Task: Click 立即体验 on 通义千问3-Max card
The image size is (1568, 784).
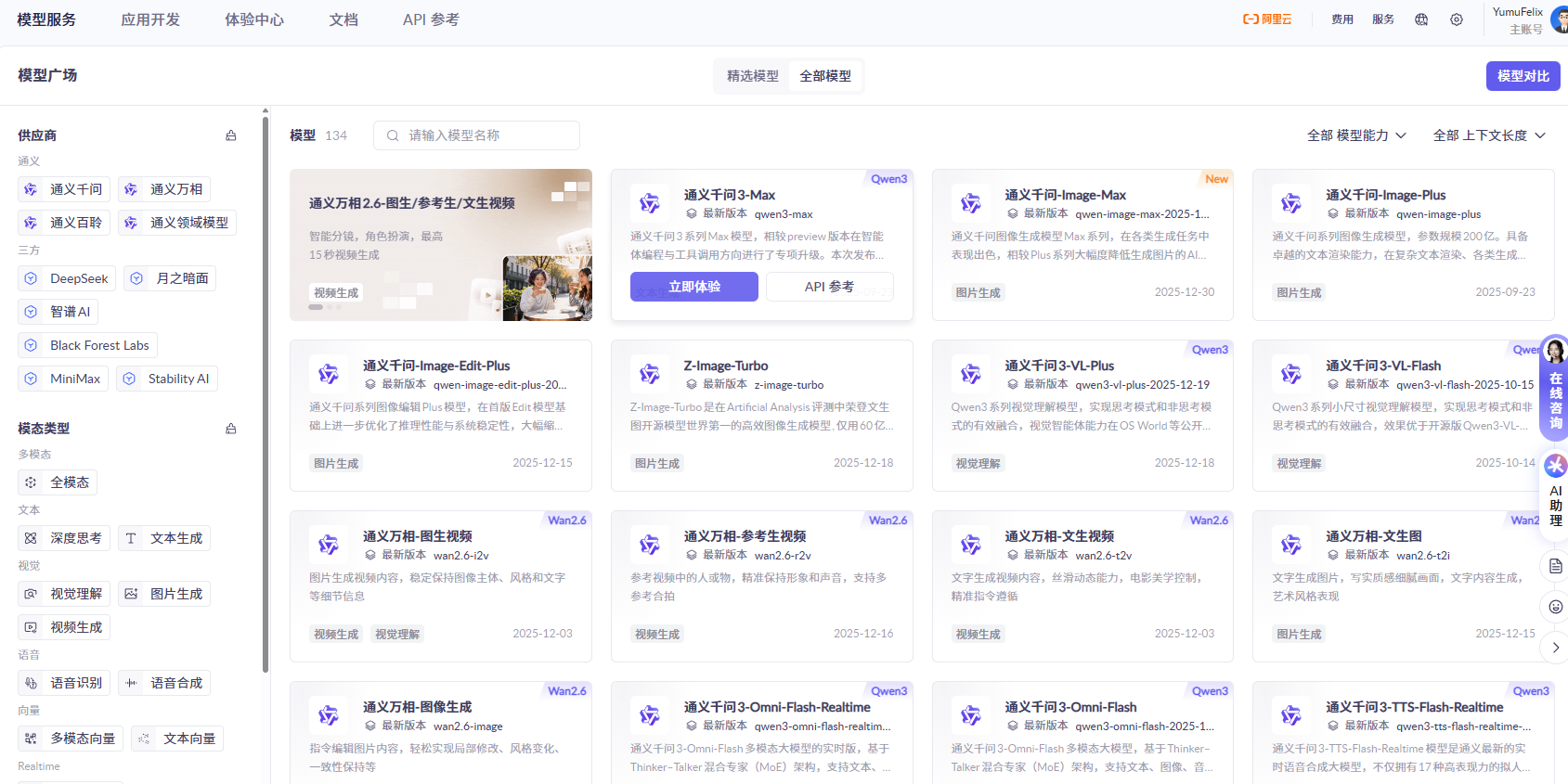Action: tap(693, 287)
